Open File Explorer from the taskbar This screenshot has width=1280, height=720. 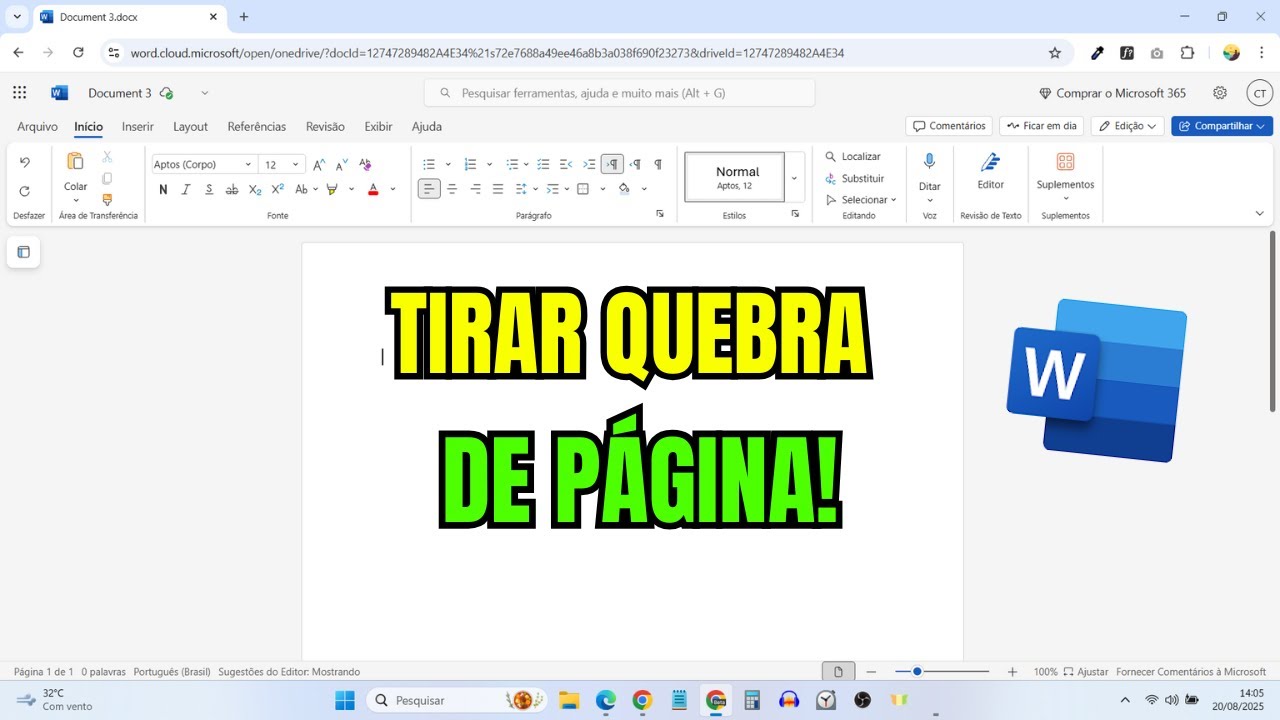[x=569, y=700]
